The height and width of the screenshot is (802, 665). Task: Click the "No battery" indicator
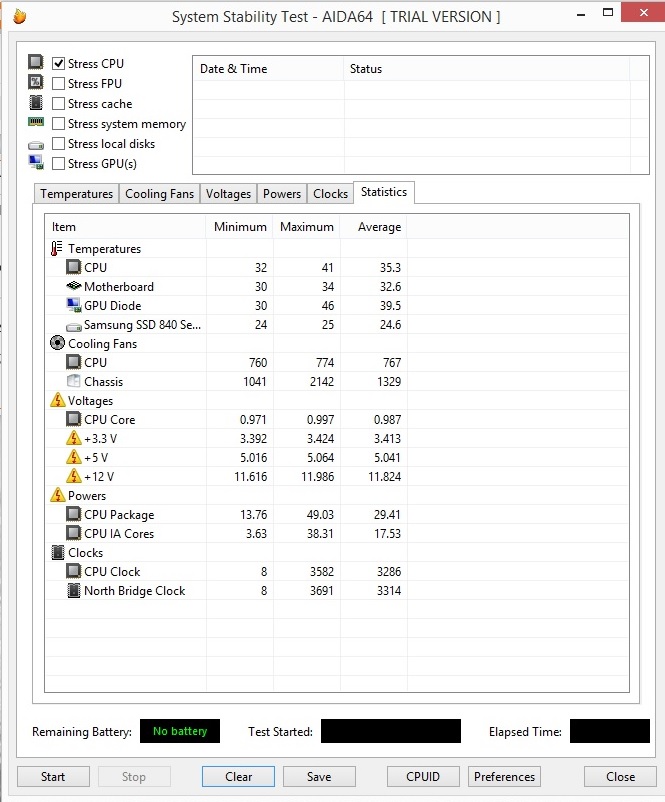180,731
